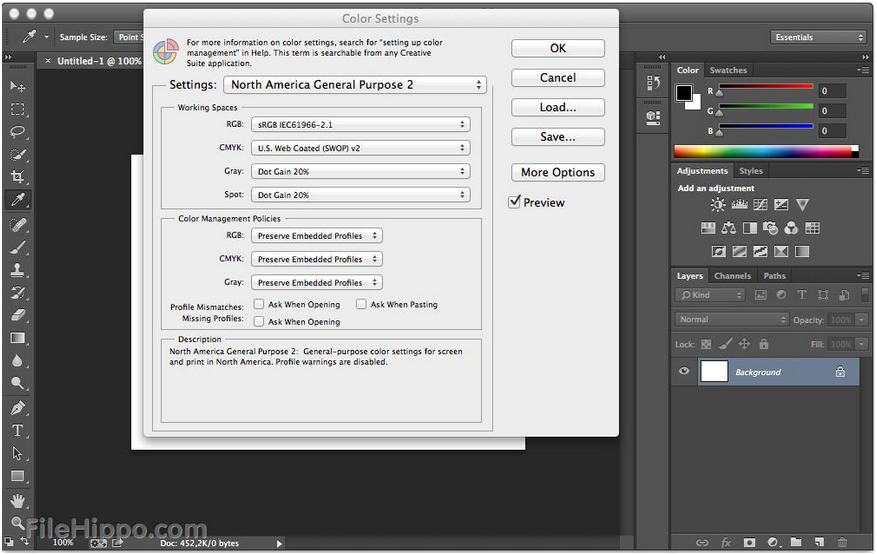Select the Dodge tool
This screenshot has height=554, width=877.
click(x=17, y=383)
